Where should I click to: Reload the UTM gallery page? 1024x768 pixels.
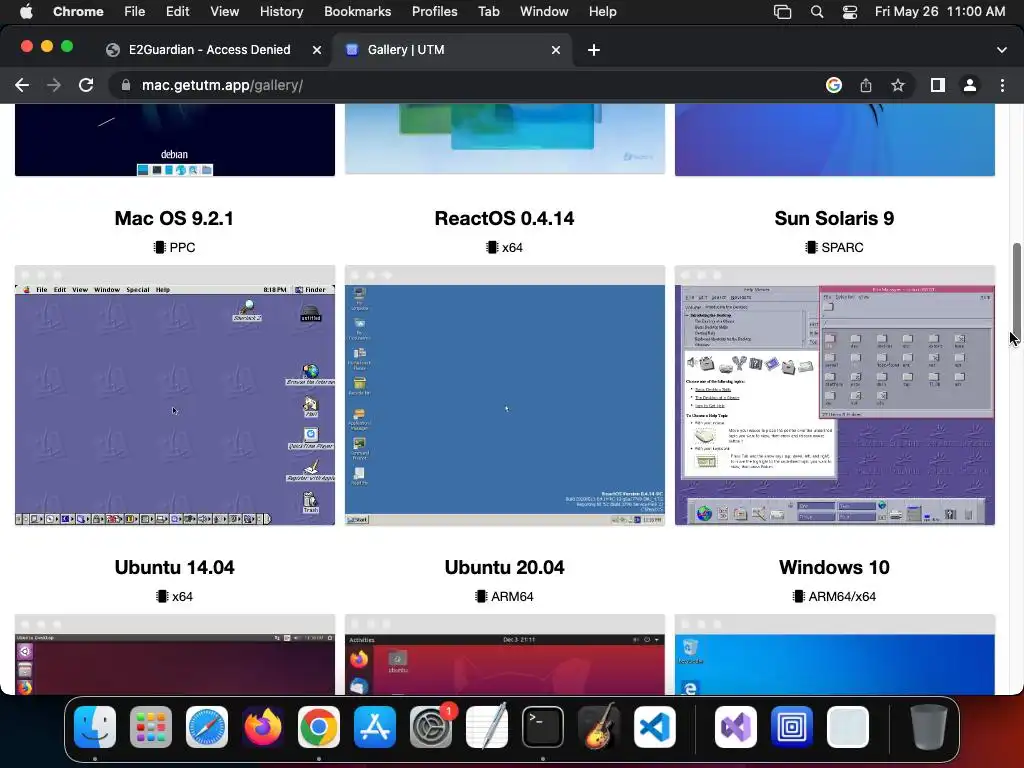coord(86,86)
